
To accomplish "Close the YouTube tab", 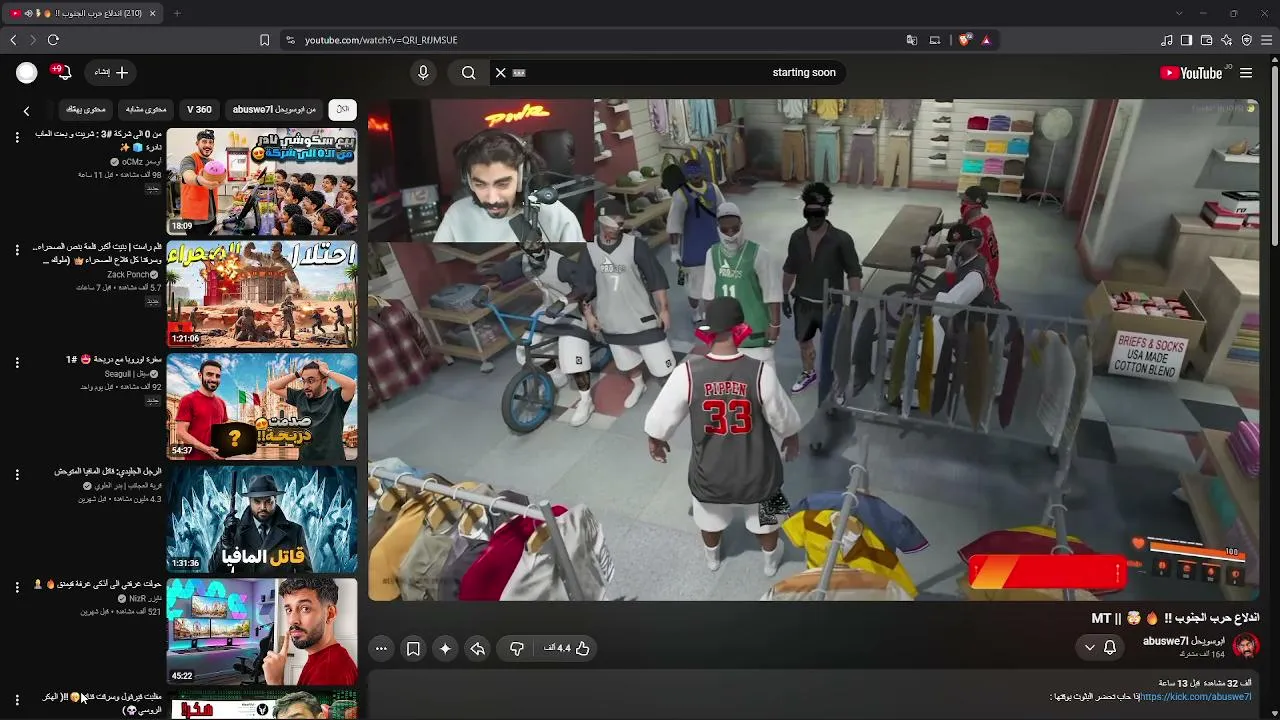I will (x=153, y=13).
